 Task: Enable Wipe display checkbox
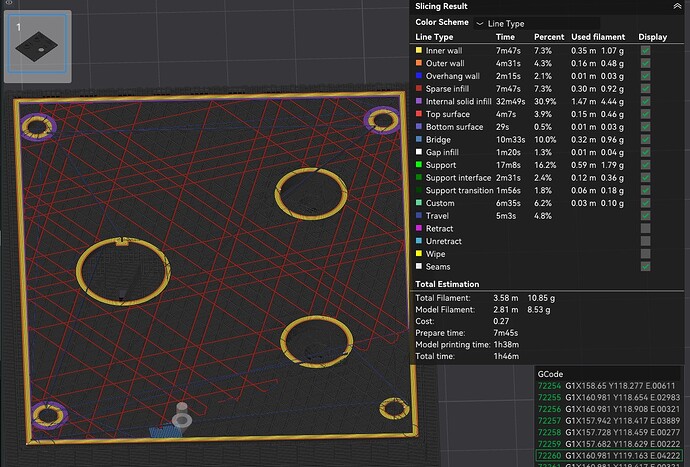coord(645,254)
